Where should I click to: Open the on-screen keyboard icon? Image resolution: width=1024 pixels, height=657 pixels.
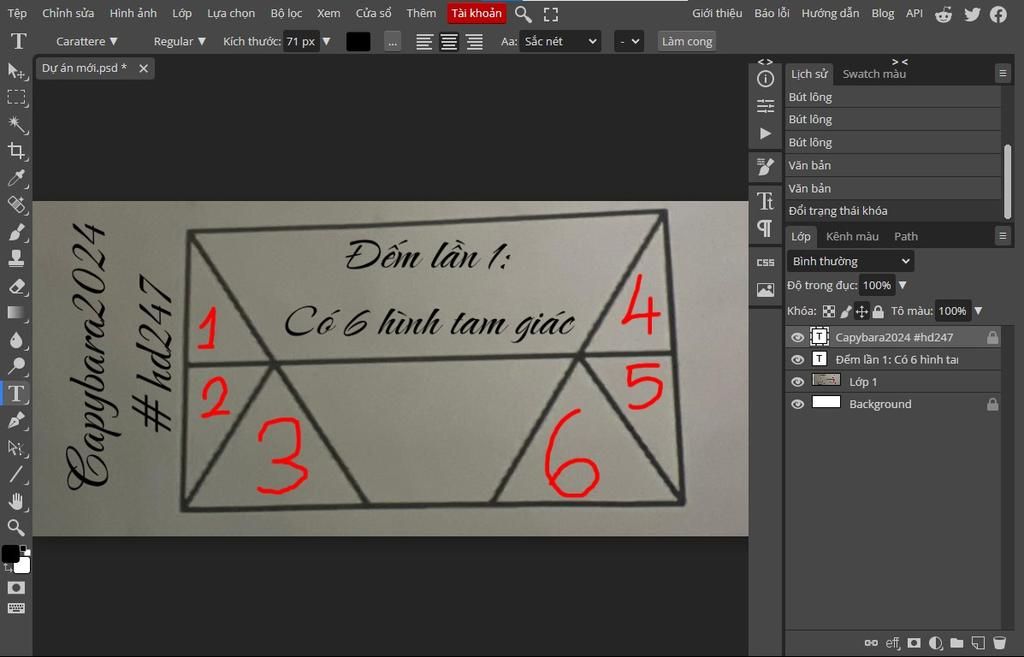tap(16, 608)
